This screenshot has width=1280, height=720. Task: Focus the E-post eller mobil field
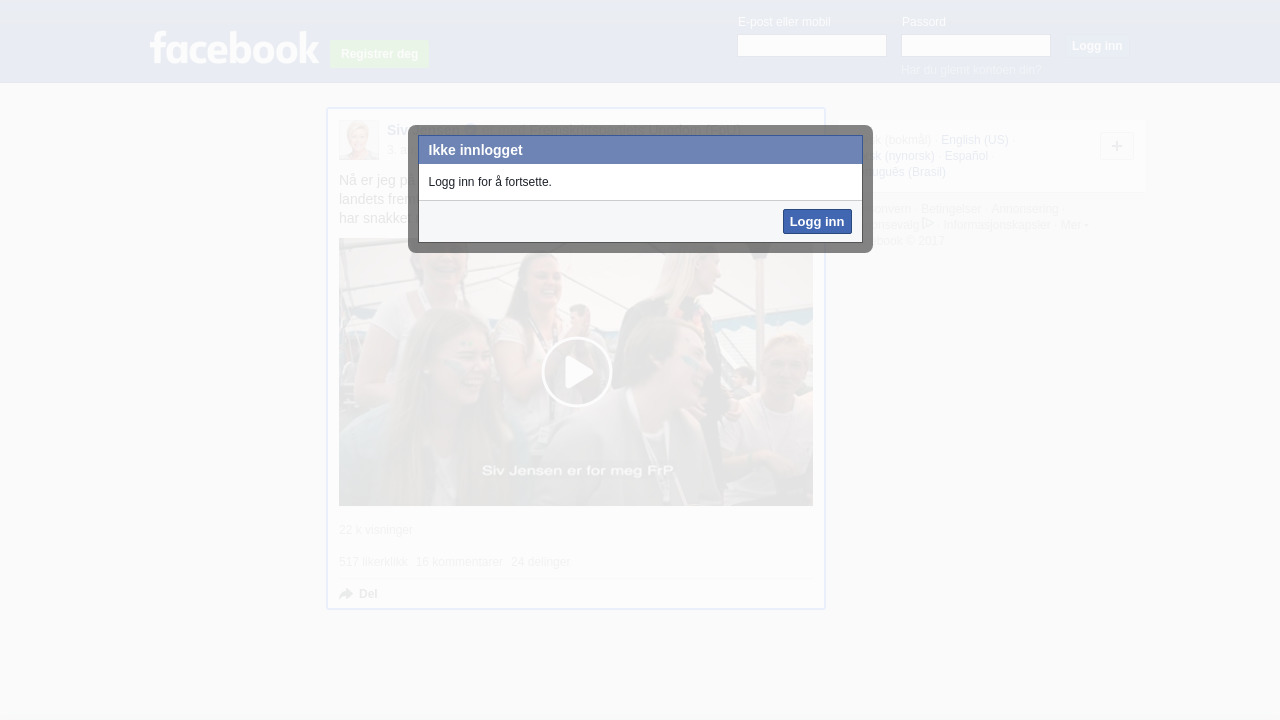811,46
